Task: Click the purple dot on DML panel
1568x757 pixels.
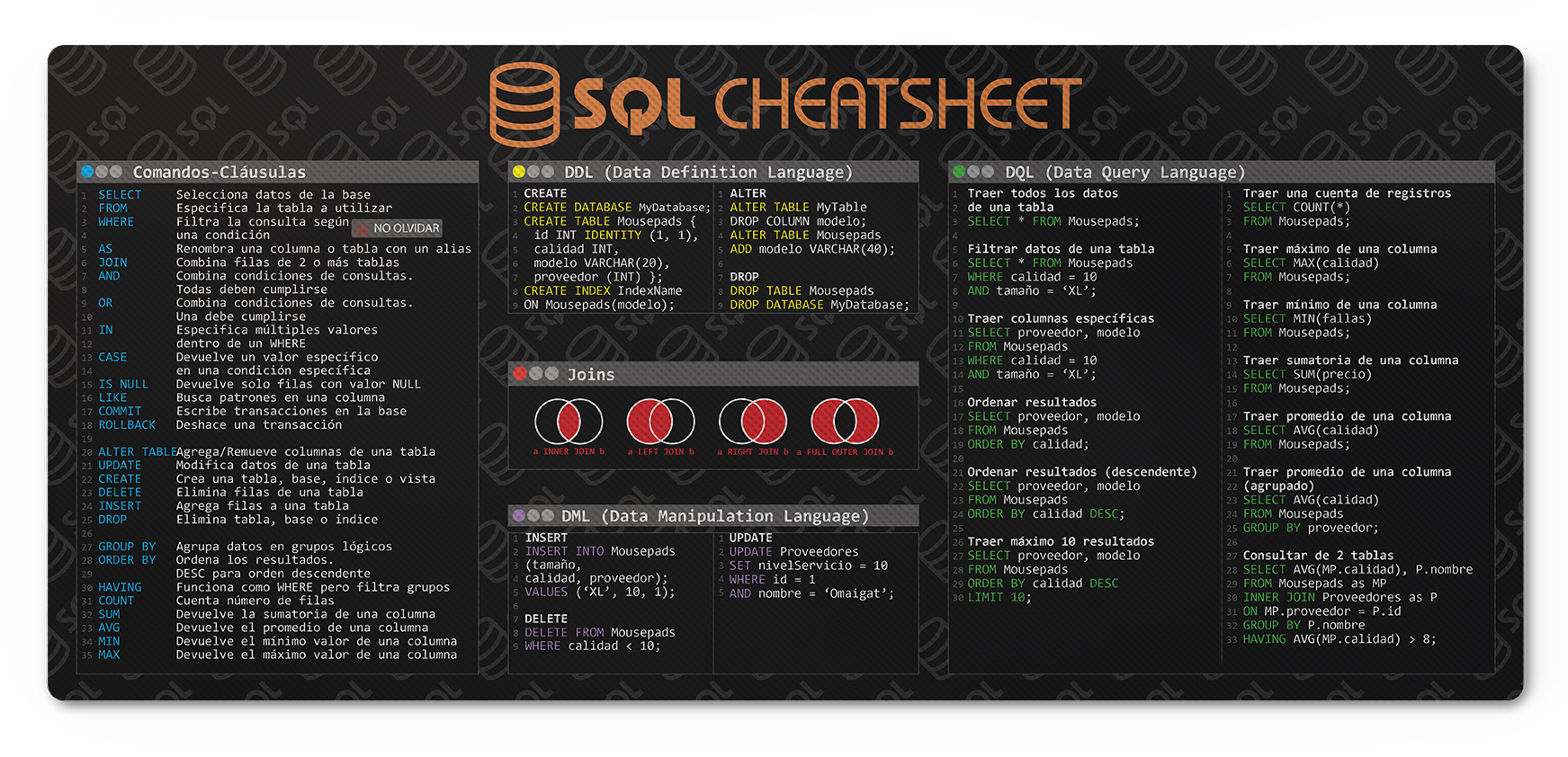Action: tap(518, 516)
